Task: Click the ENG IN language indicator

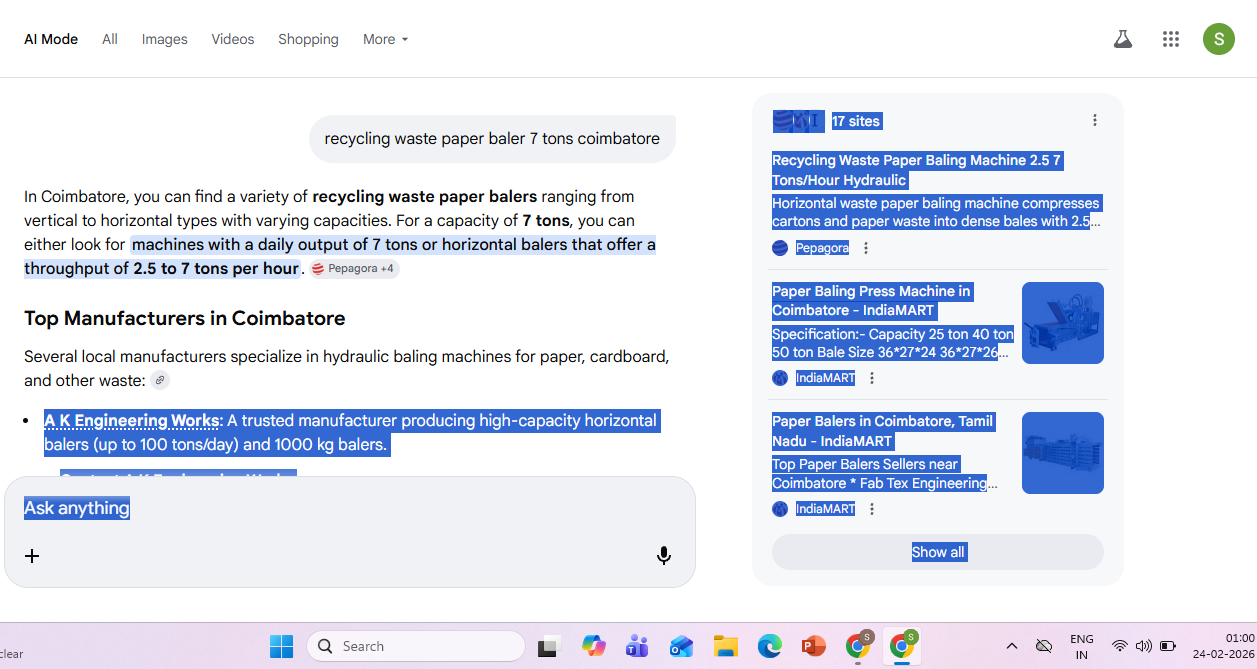Action: pos(1081,646)
